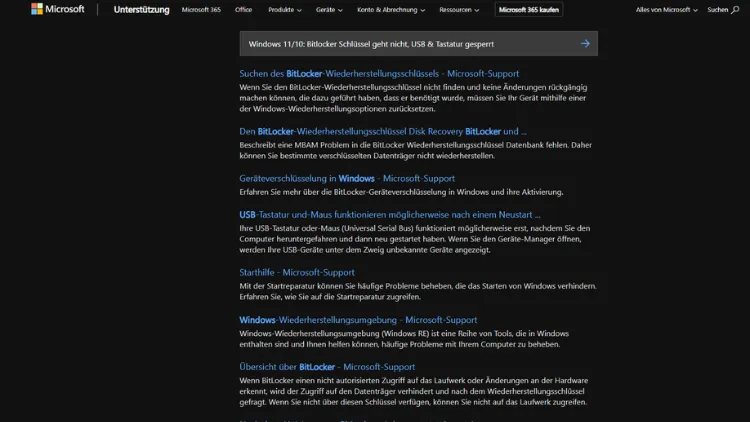Click the search magnifier icon
This screenshot has height=422, width=750.
[735, 10]
